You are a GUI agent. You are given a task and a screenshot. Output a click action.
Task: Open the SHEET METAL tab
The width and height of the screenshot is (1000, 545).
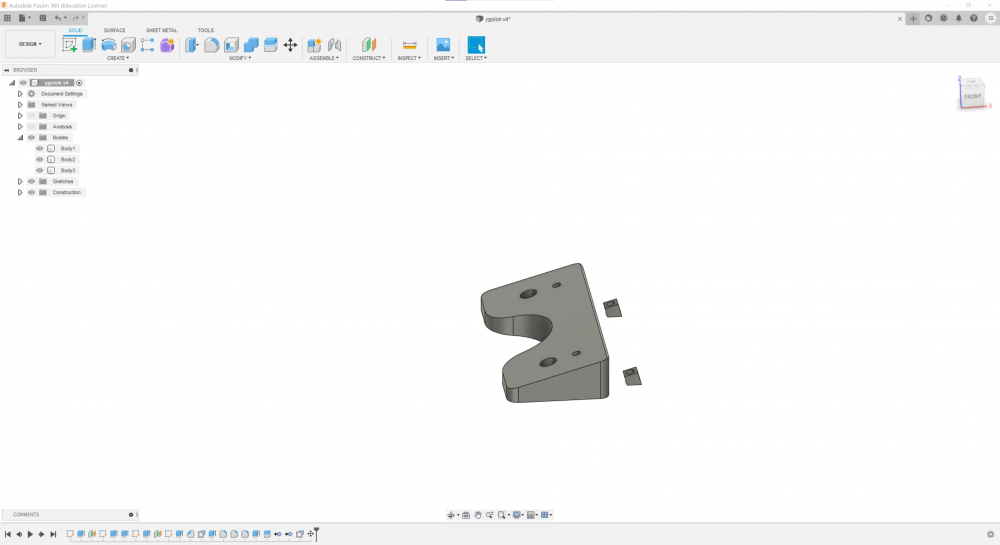[161, 30]
